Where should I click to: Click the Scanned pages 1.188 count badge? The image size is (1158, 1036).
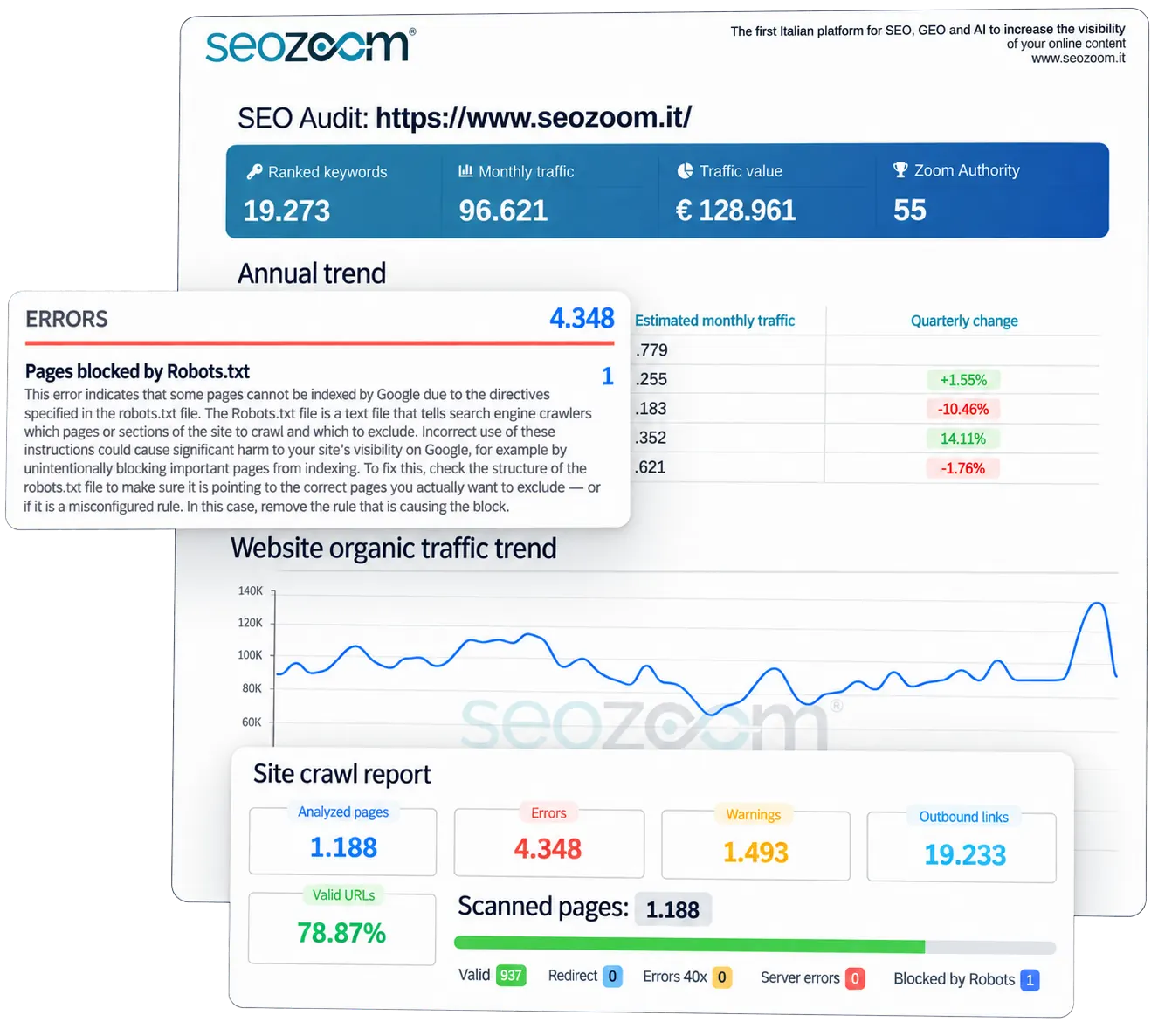pyautogui.click(x=672, y=910)
